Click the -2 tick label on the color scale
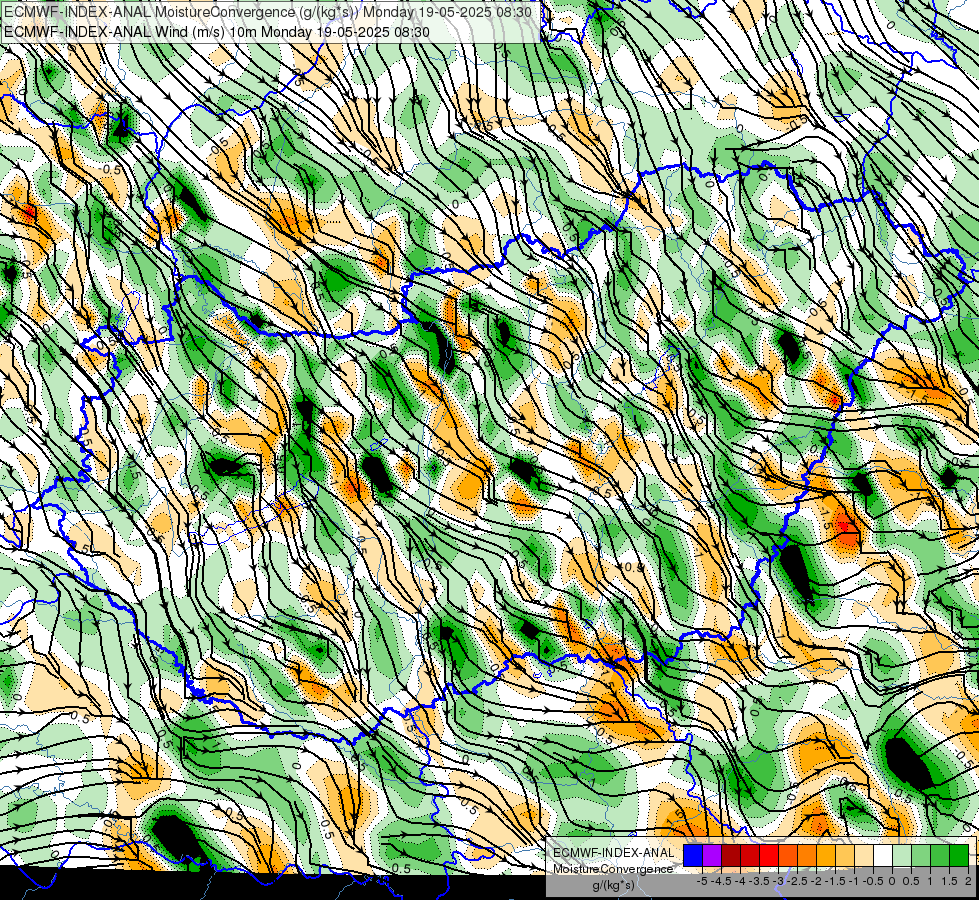The height and width of the screenshot is (900, 979). pos(816,881)
